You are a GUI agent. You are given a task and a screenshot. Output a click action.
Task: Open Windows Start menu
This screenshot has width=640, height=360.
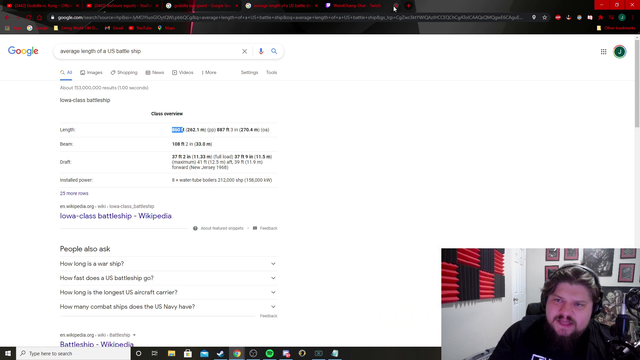coord(8,353)
